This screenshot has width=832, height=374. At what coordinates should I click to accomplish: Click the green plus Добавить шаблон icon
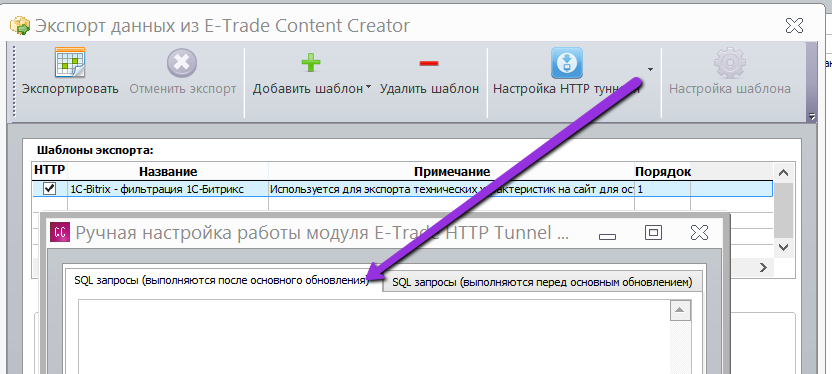pyautogui.click(x=311, y=63)
